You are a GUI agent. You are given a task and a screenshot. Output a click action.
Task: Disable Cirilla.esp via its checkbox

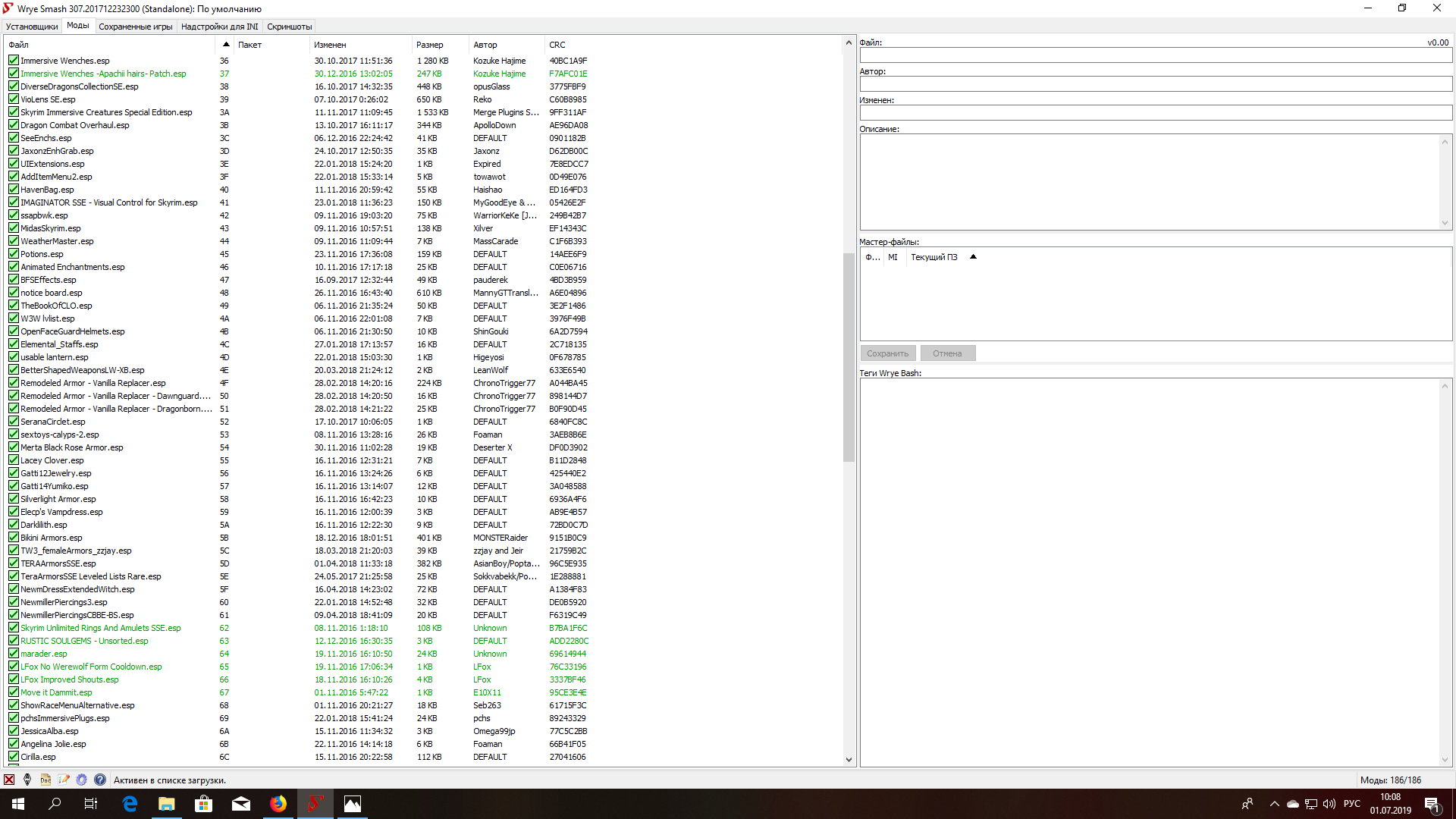coord(14,757)
